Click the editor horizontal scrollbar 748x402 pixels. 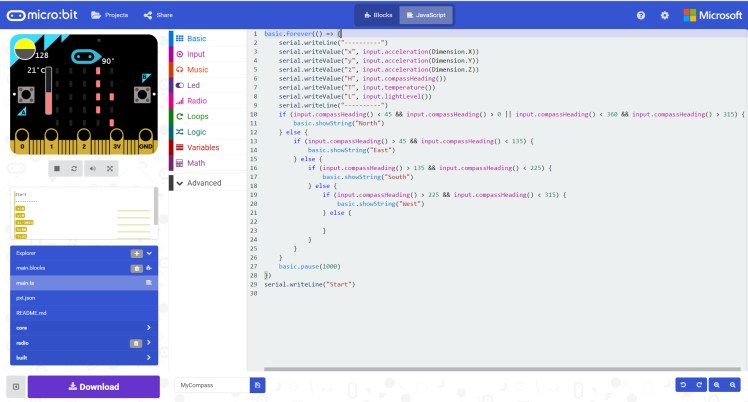coord(502,369)
